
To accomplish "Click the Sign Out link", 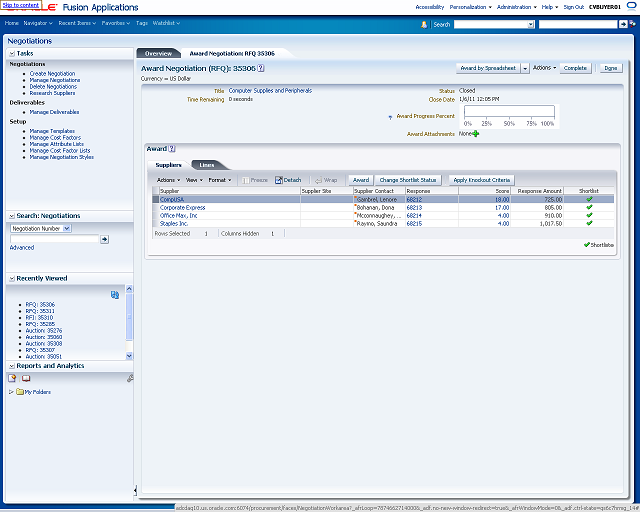I will point(573,7).
